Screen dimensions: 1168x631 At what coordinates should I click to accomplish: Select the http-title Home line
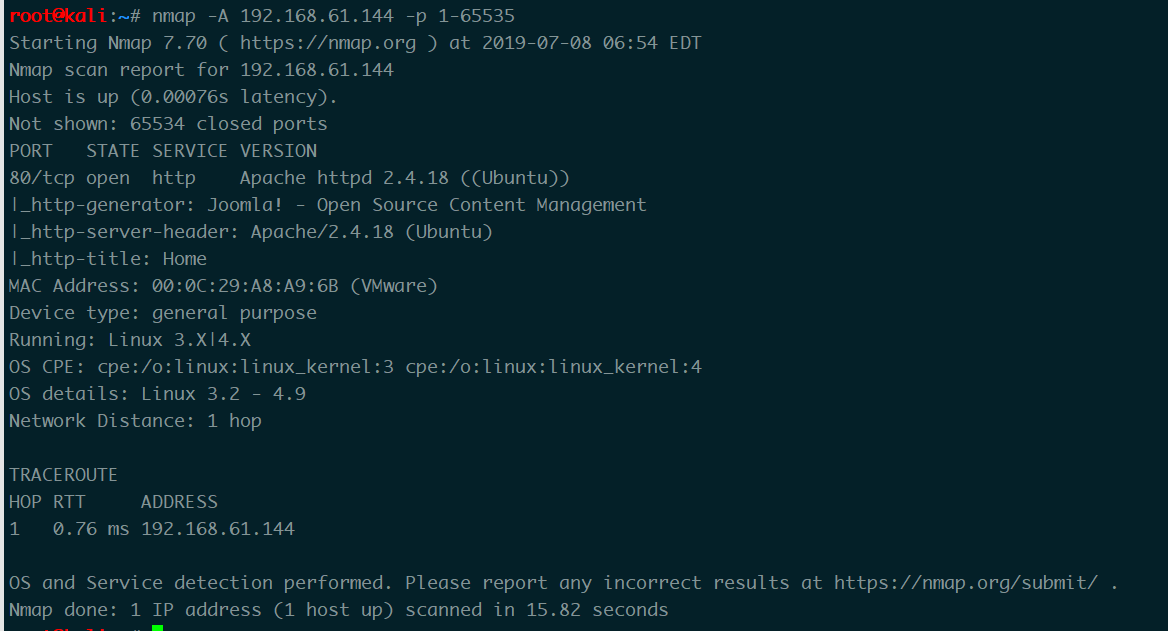pyautogui.click(x=108, y=259)
